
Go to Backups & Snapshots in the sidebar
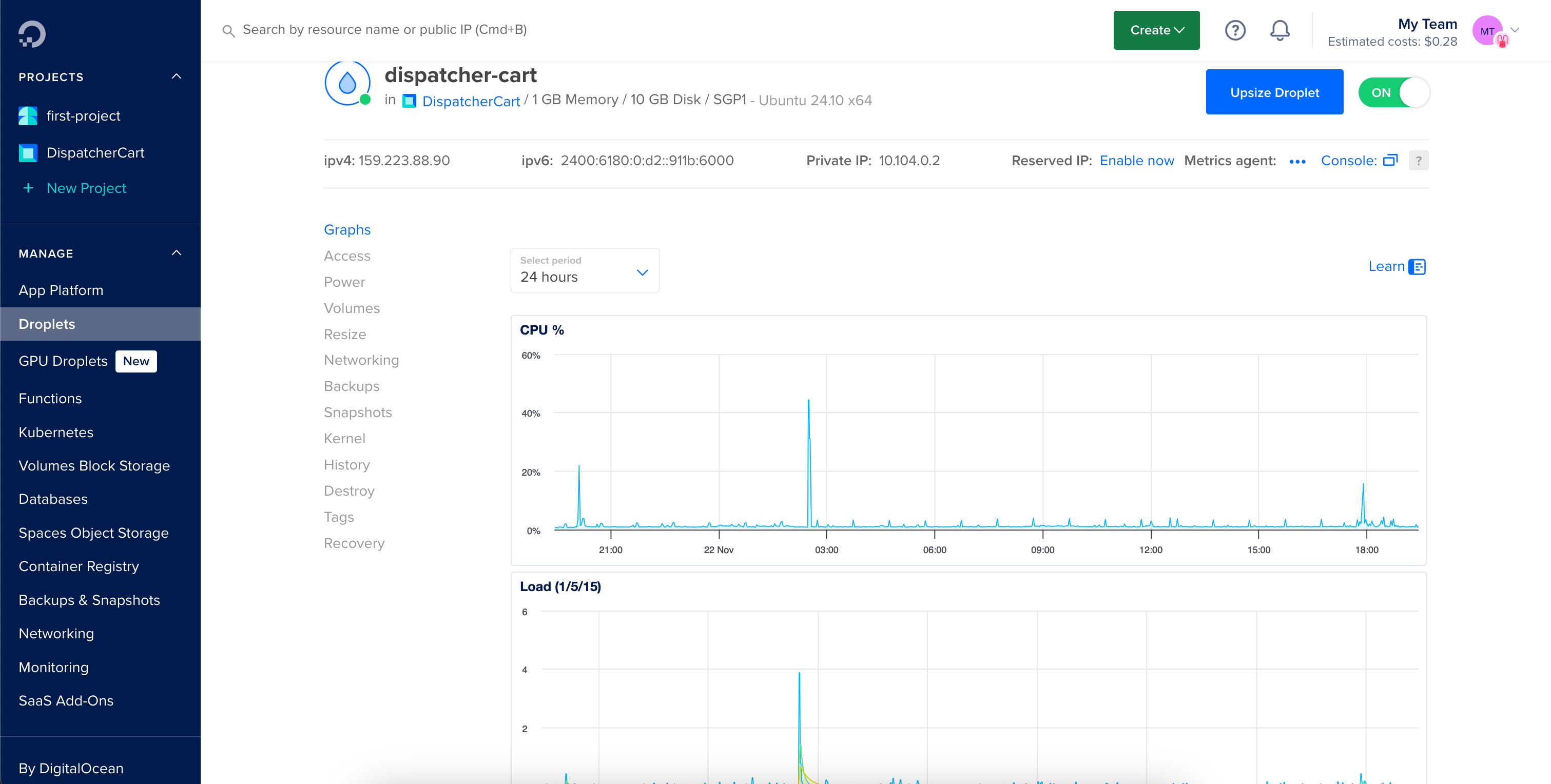click(89, 600)
